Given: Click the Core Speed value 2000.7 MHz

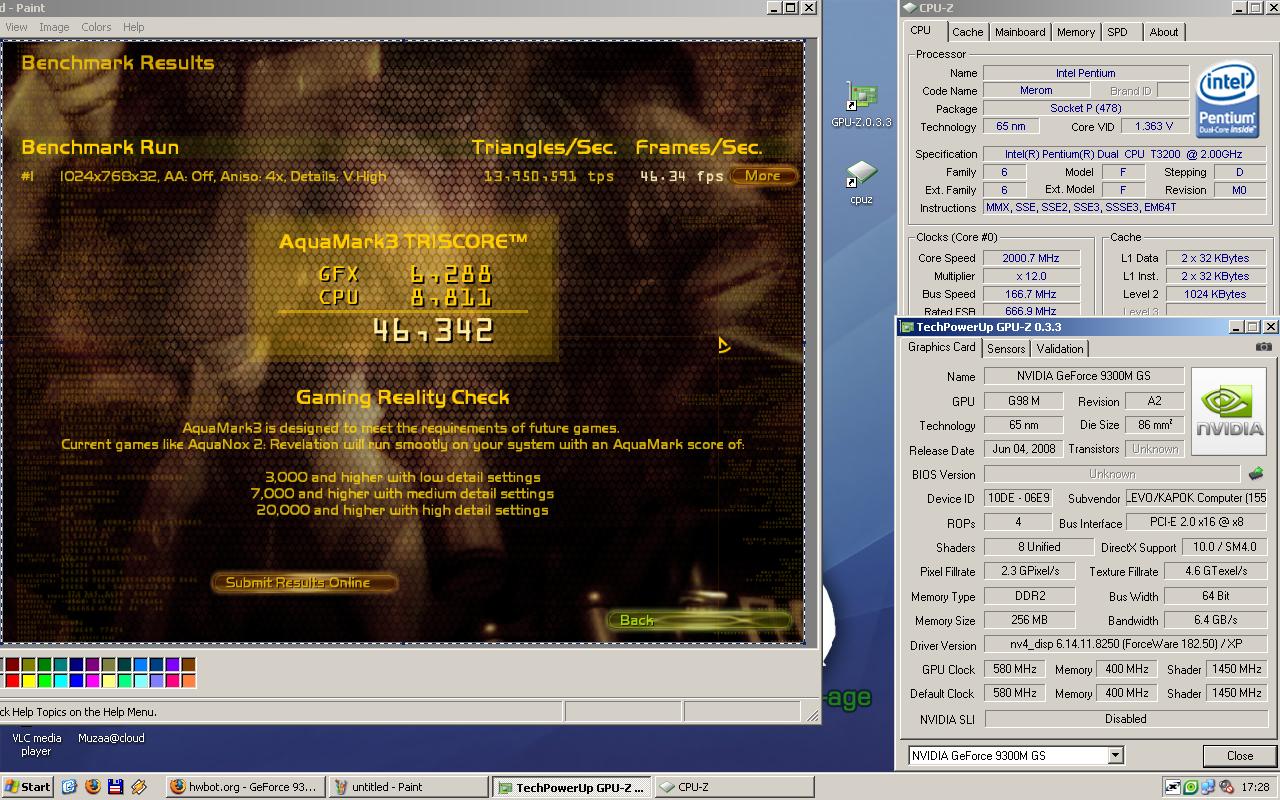Looking at the screenshot, I should [1030, 258].
